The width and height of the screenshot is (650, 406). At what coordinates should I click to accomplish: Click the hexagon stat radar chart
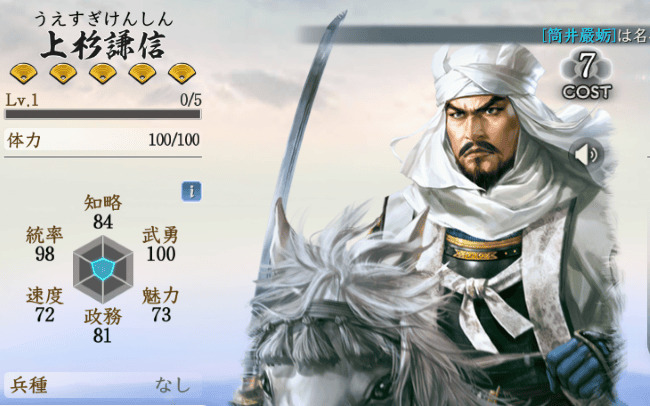pos(103,270)
